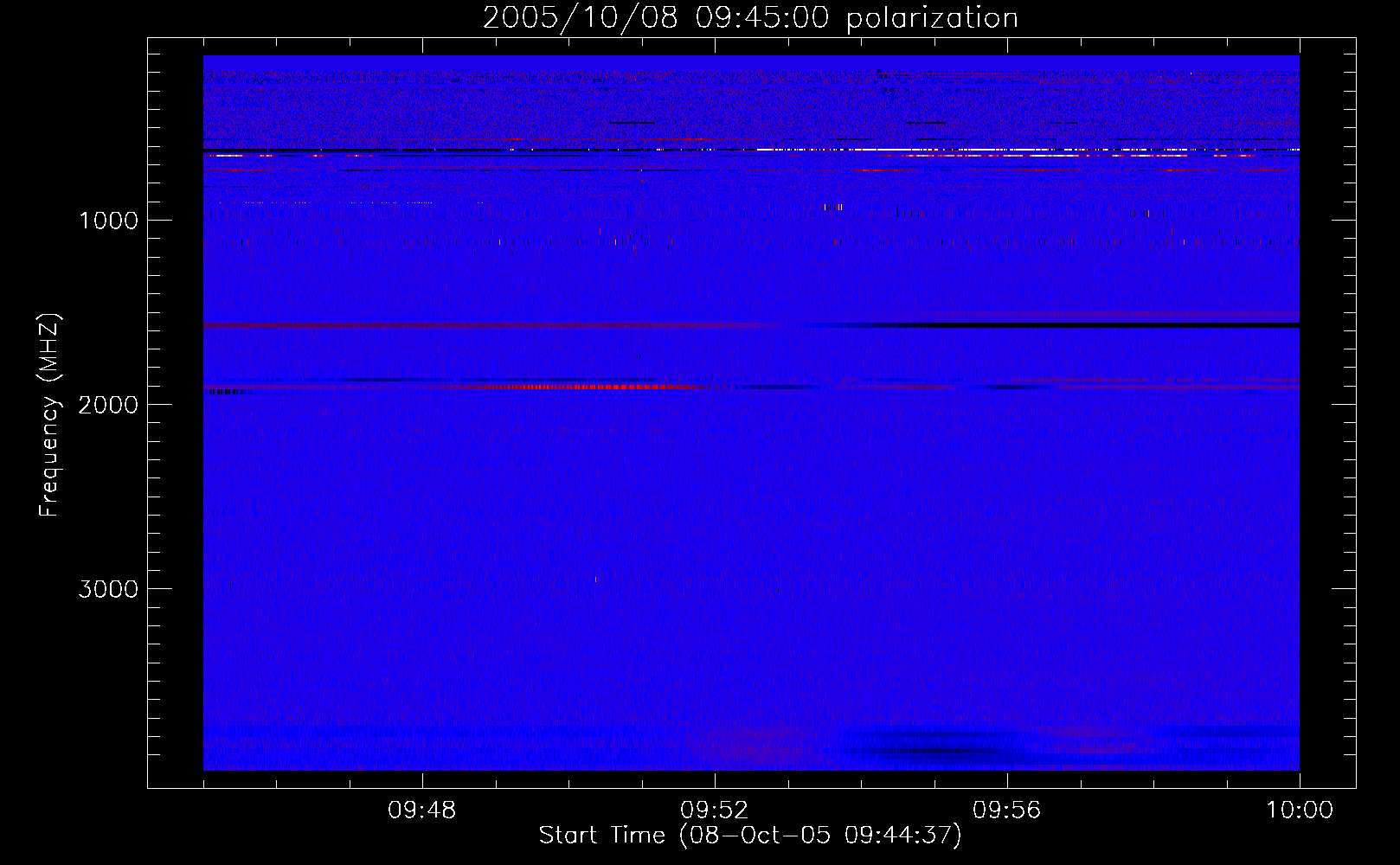This screenshot has height=865, width=1400.
Task: Click the plot title '2005/10/08 09:45:00 polarization'
Action: click(750, 18)
